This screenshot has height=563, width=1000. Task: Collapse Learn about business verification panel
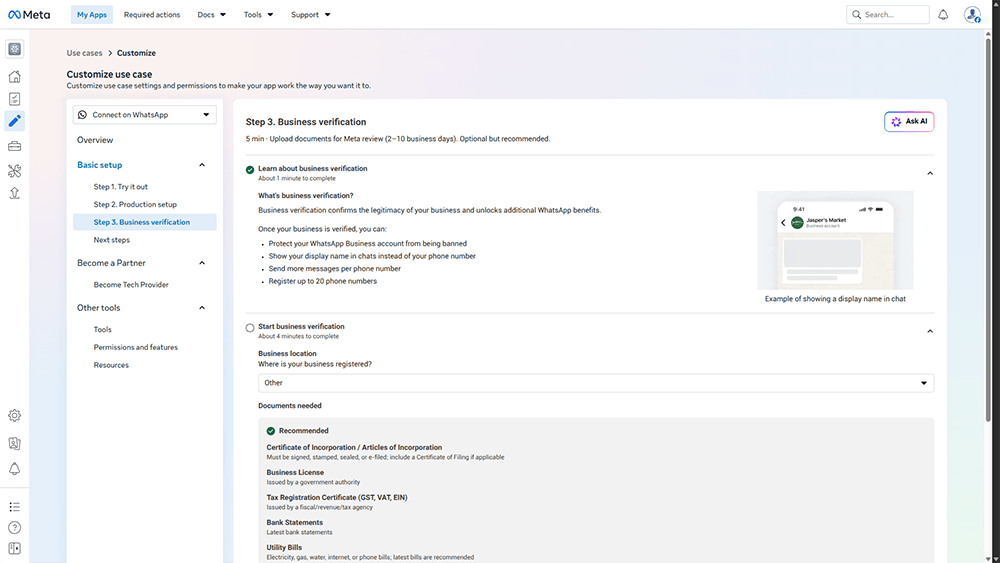[930, 173]
